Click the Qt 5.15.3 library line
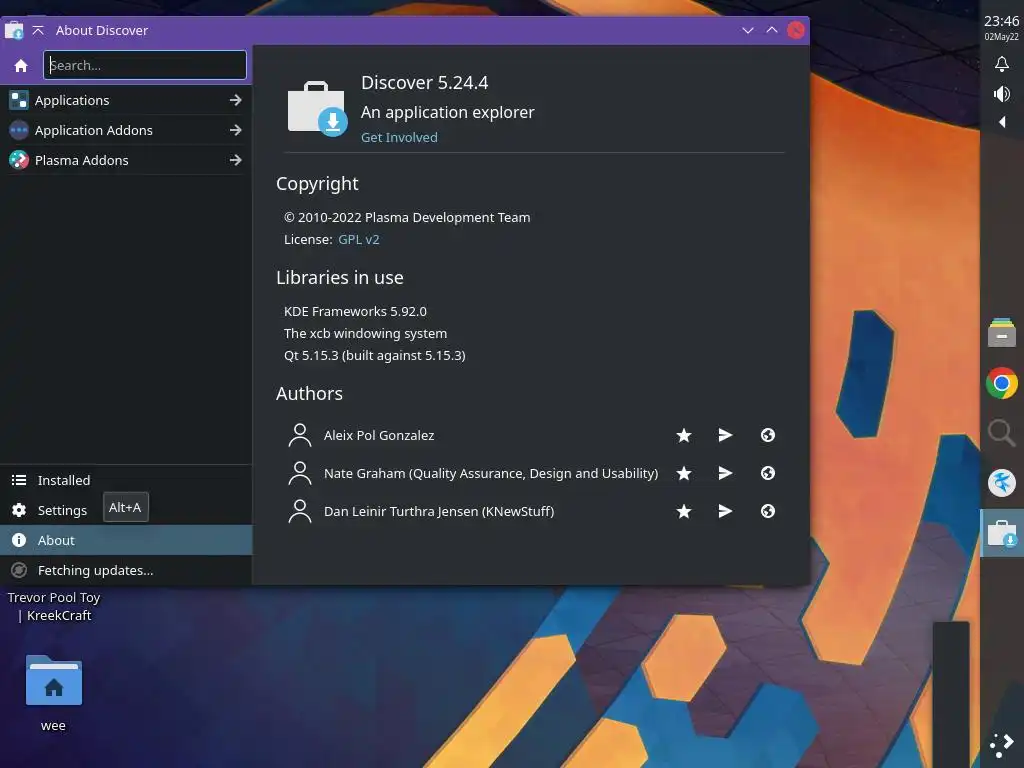The width and height of the screenshot is (1024, 768). pos(375,355)
